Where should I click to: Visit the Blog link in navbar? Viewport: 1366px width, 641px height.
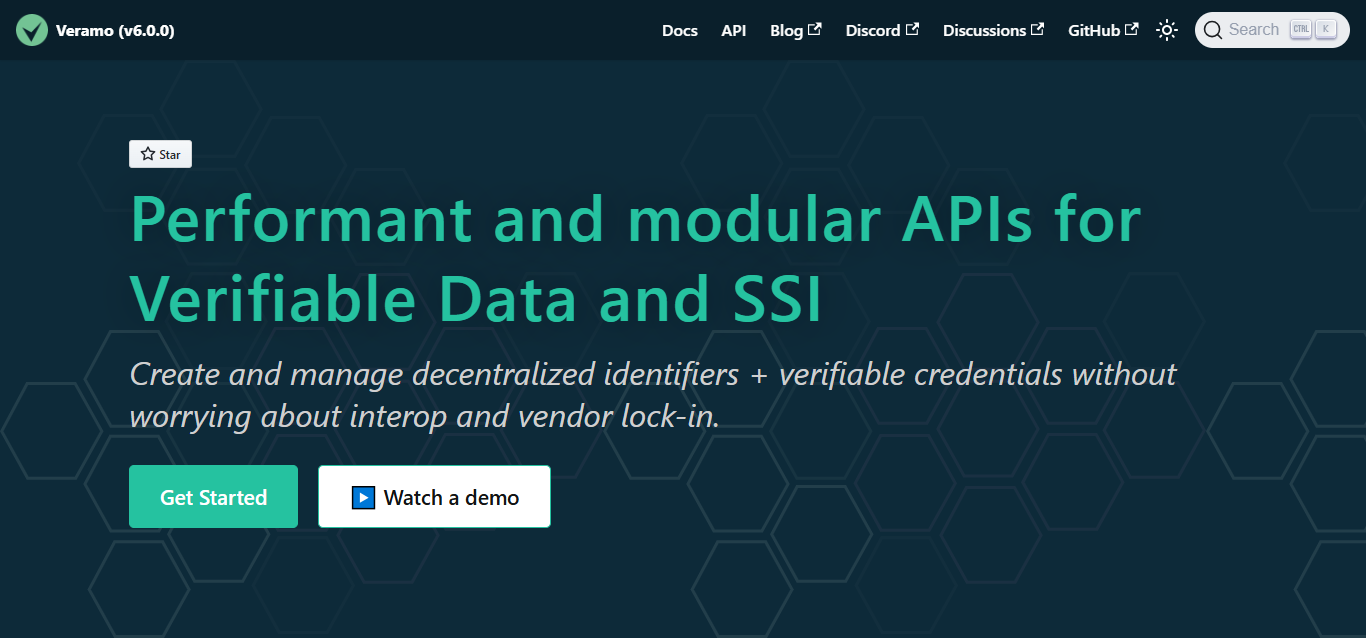click(x=796, y=30)
